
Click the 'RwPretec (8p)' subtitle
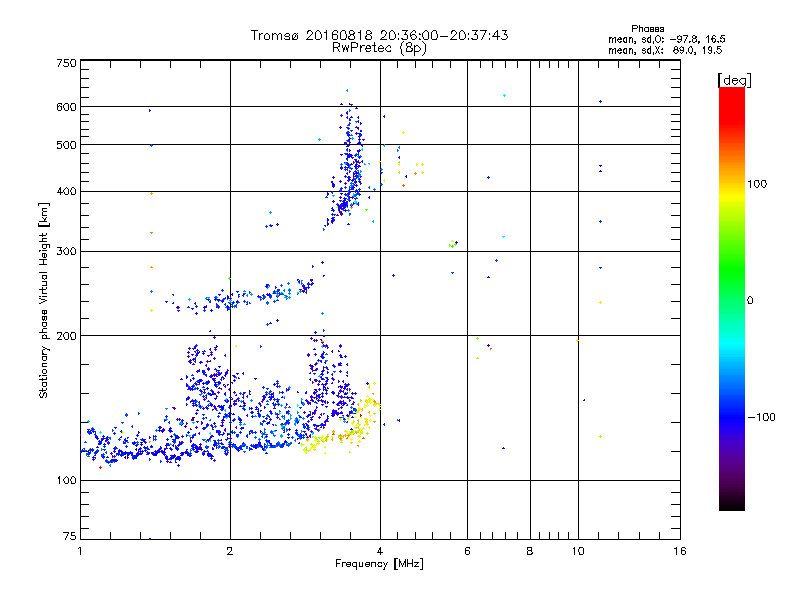[x=379, y=48]
